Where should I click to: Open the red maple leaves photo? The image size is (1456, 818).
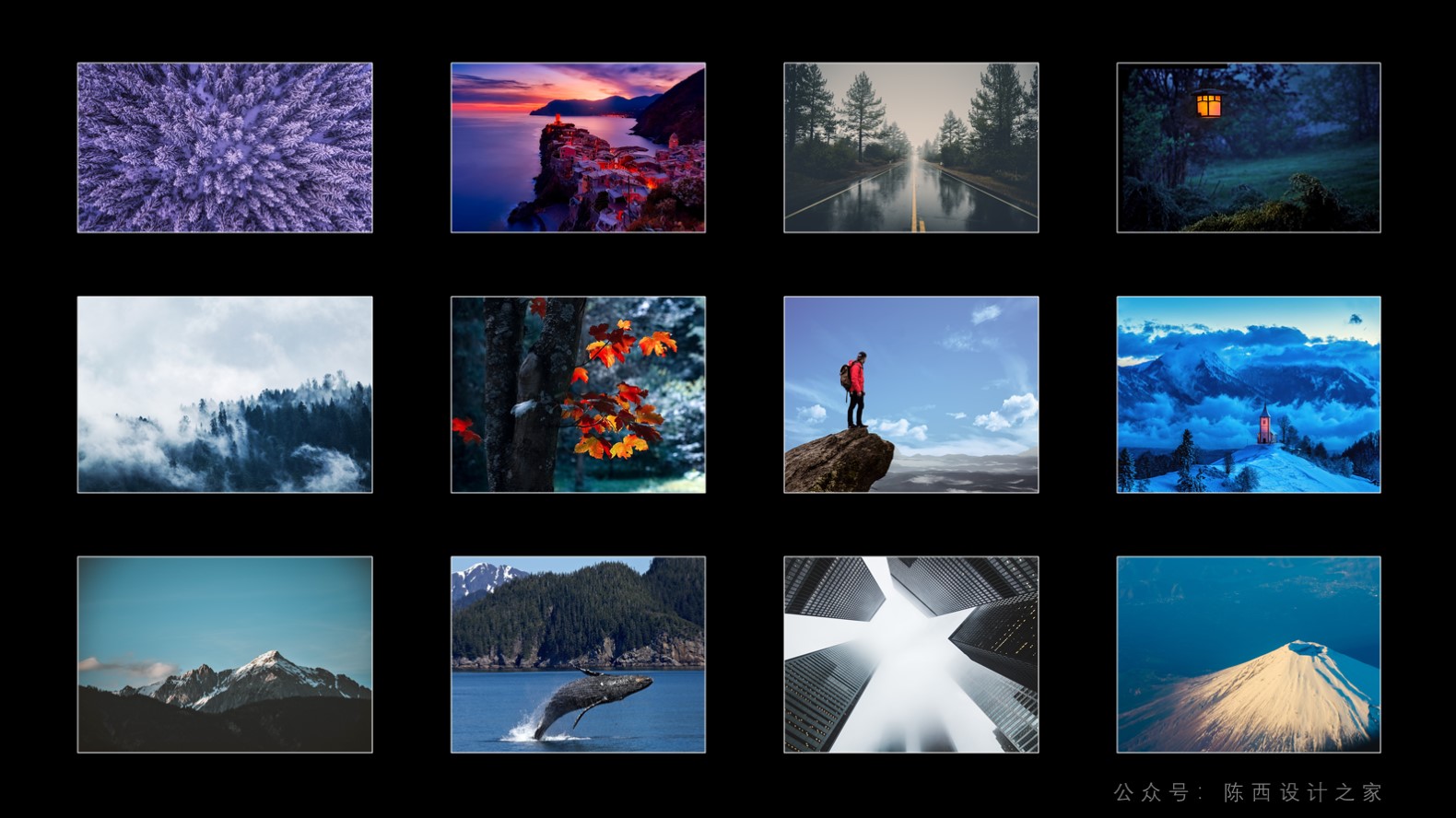coord(578,394)
